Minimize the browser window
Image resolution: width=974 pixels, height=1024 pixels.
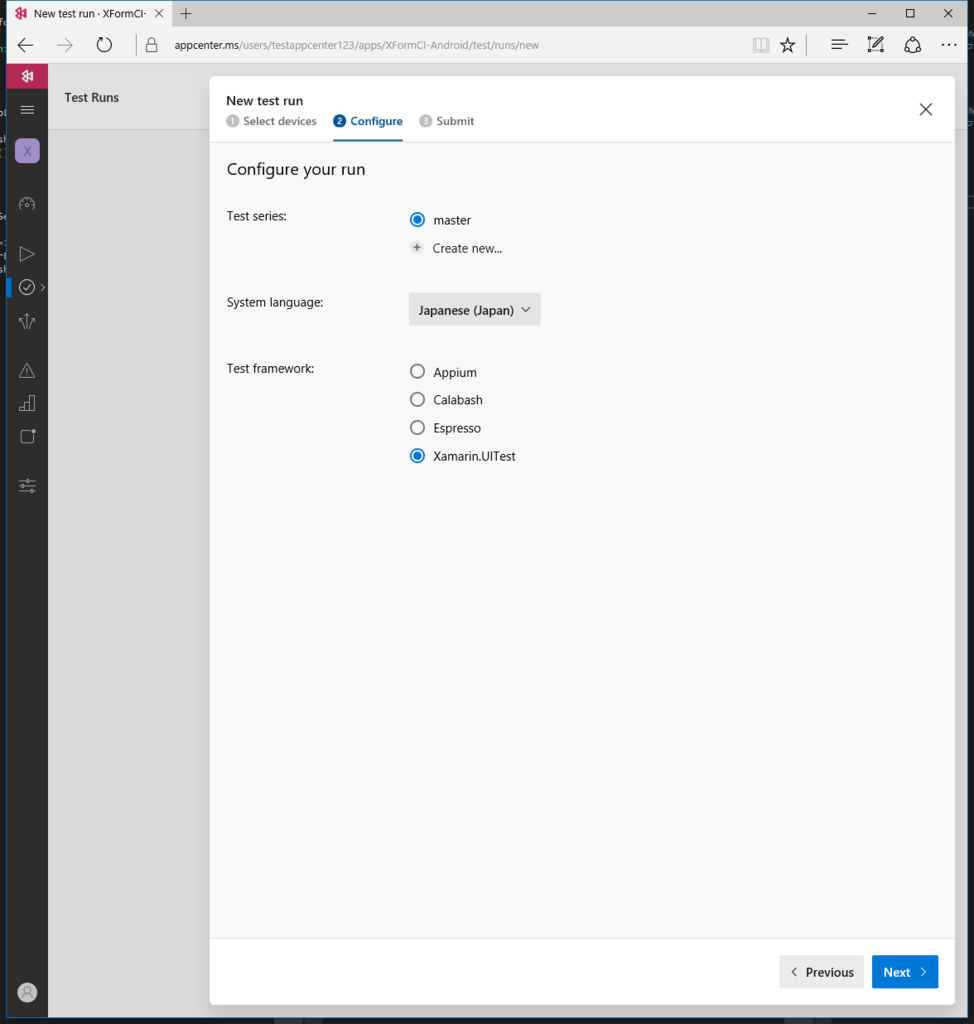click(x=872, y=13)
